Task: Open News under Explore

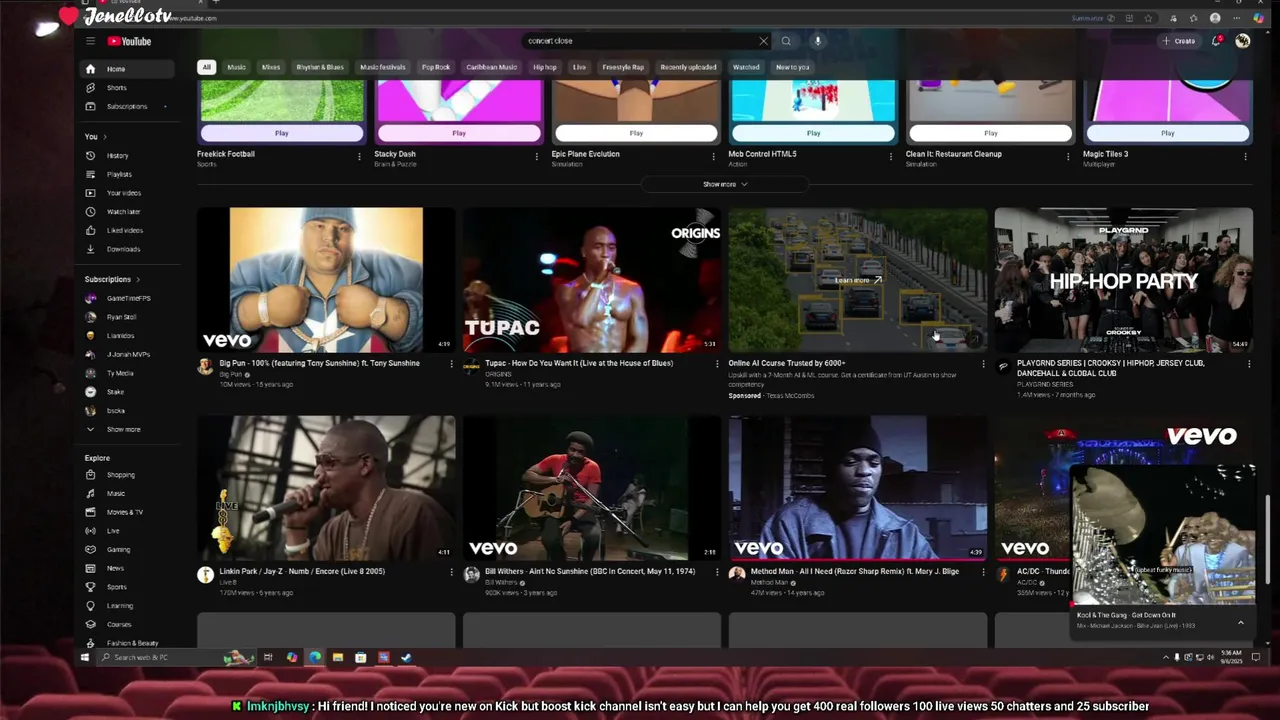Action: tap(115, 568)
